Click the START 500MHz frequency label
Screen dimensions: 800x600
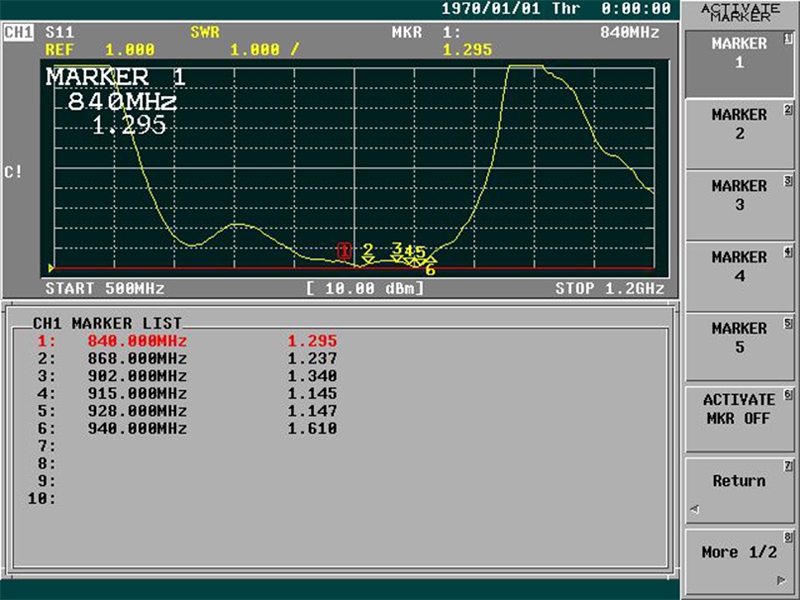105,288
